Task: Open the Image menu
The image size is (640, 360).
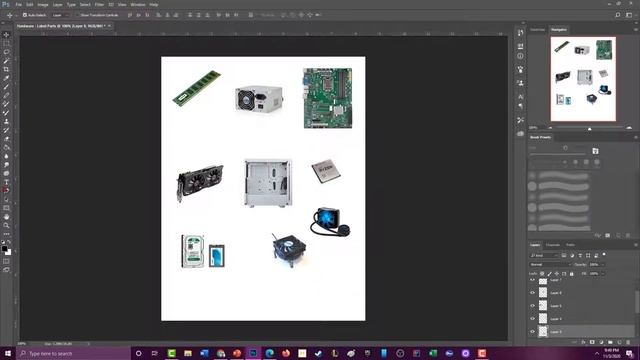Action: pyautogui.click(x=43, y=4)
